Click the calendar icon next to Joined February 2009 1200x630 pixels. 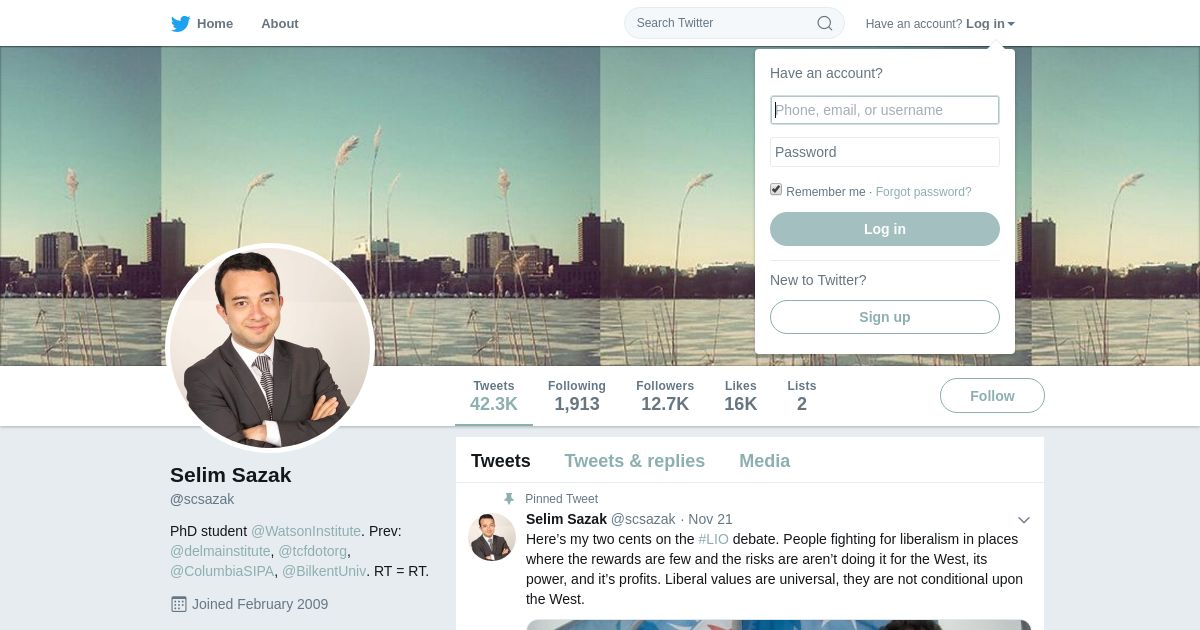tap(179, 604)
